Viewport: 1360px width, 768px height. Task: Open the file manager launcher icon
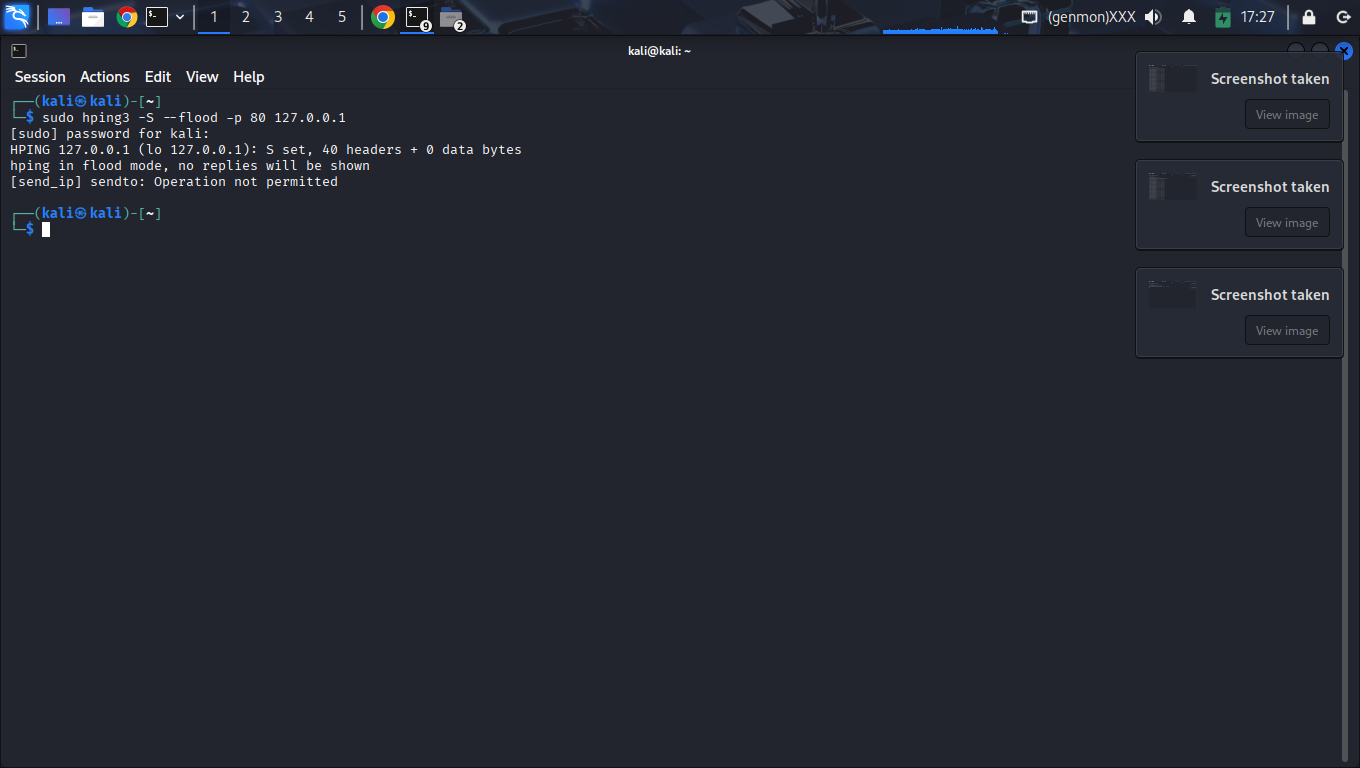coord(93,17)
